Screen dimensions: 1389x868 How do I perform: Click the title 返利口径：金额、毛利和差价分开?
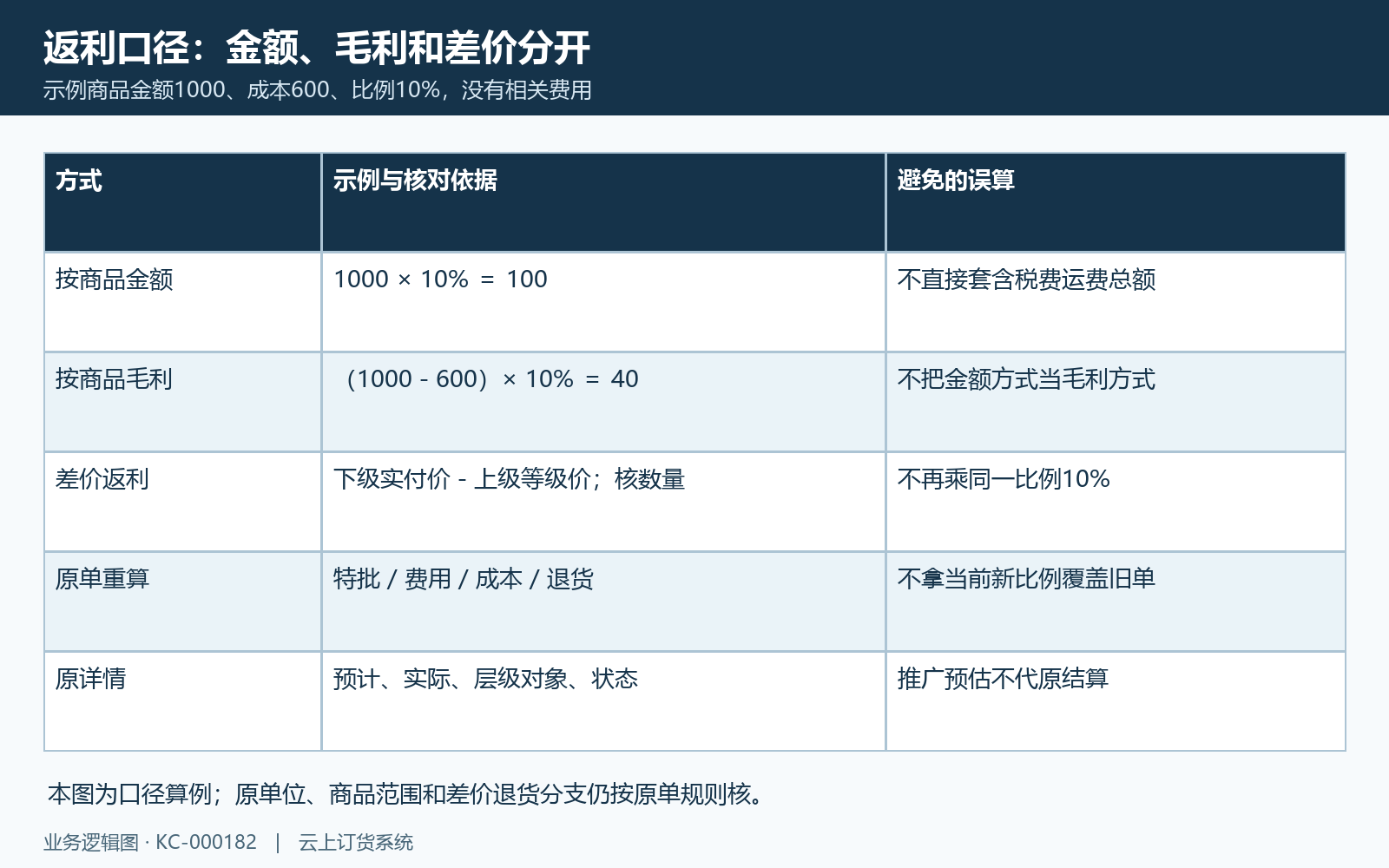[317, 48]
